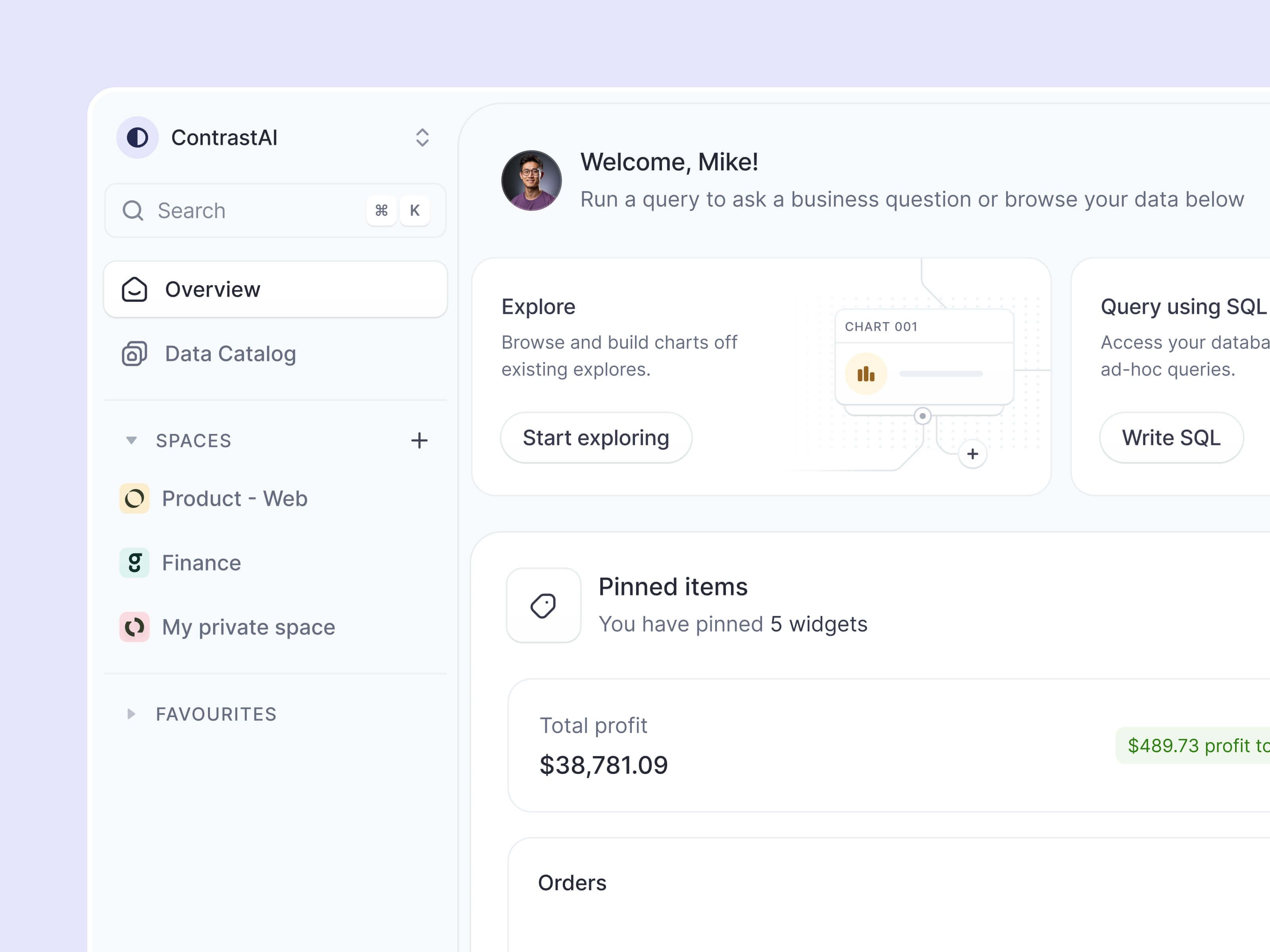This screenshot has width=1270, height=952.
Task: Click the ContrastAI logo icon
Action: click(137, 138)
